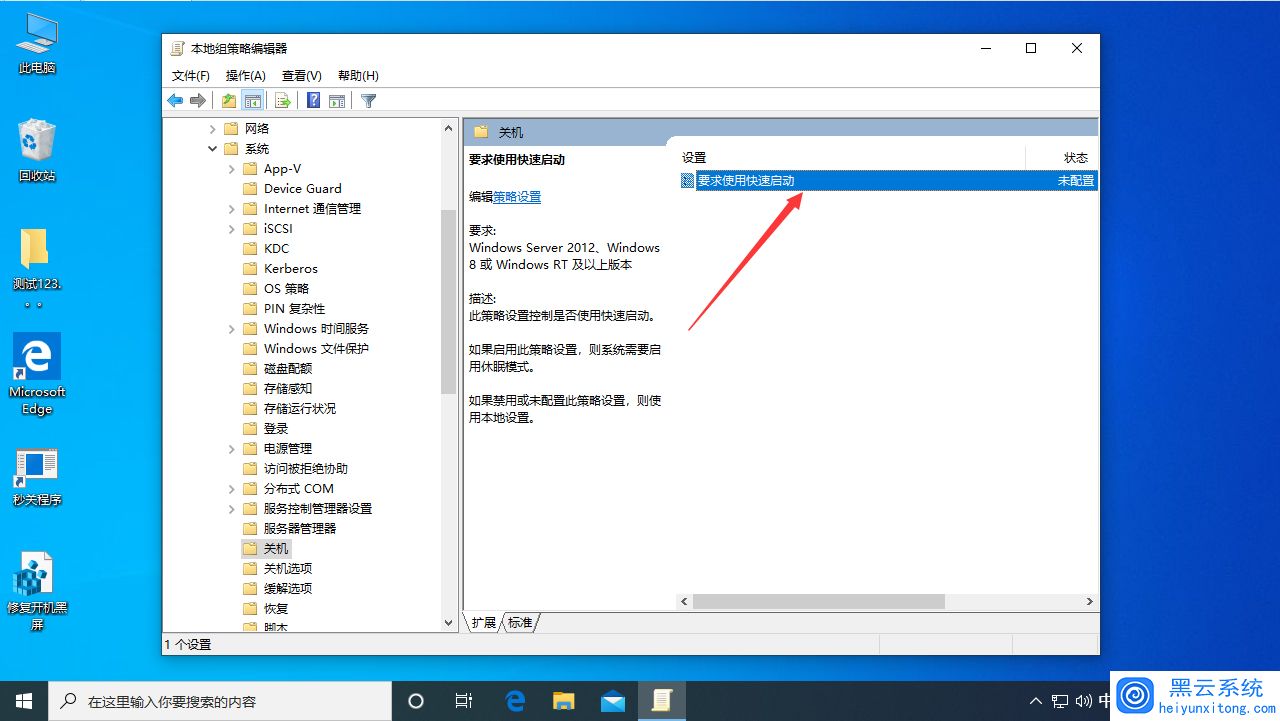This screenshot has height=721, width=1280.
Task: Switch to 标准 tab
Action: pyautogui.click(x=520, y=622)
